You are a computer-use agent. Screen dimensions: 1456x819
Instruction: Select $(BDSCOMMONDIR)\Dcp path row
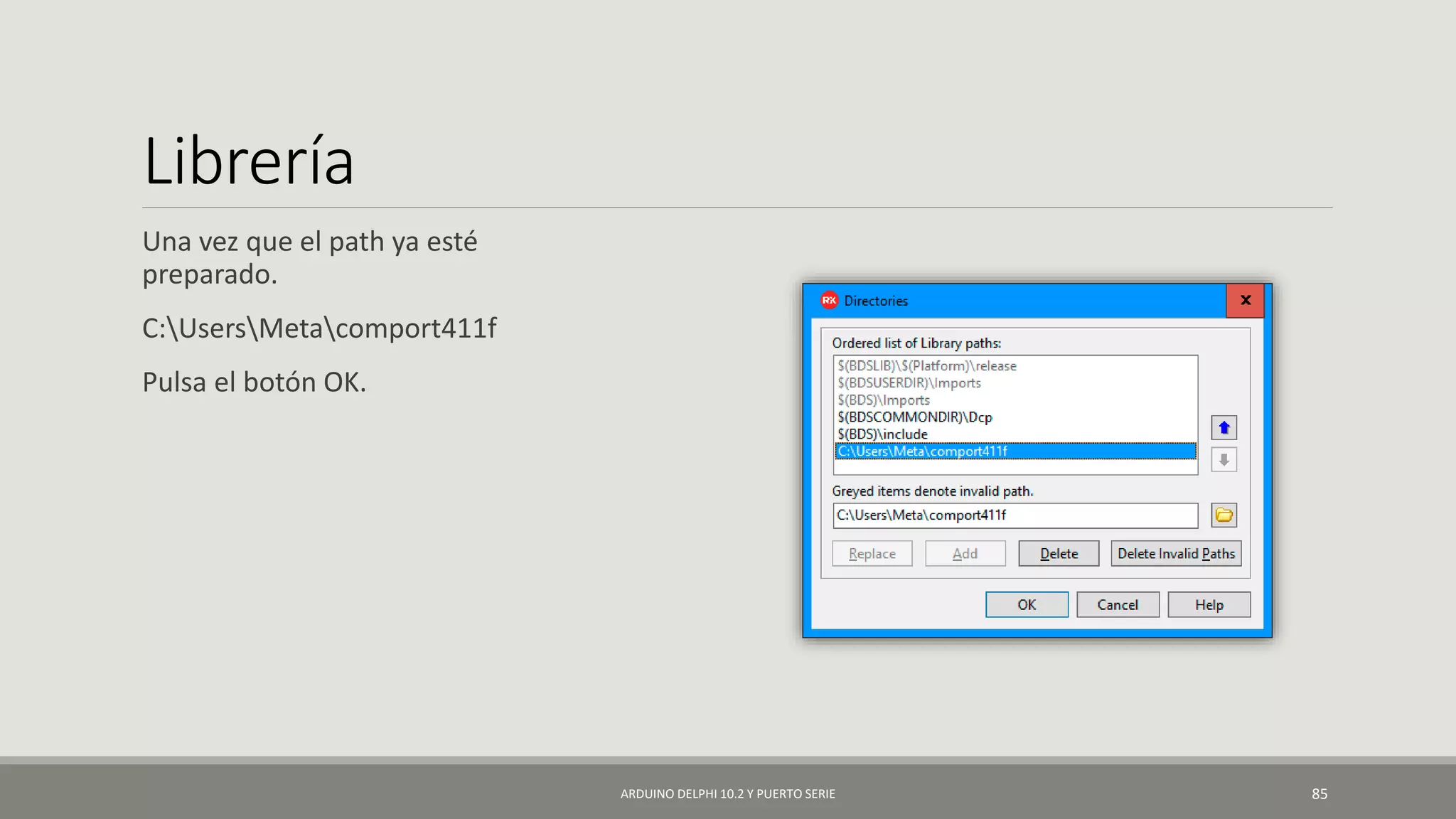tap(1015, 417)
